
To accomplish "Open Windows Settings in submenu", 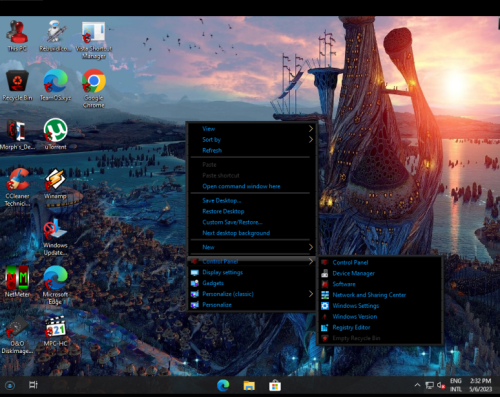I will [x=380, y=306].
